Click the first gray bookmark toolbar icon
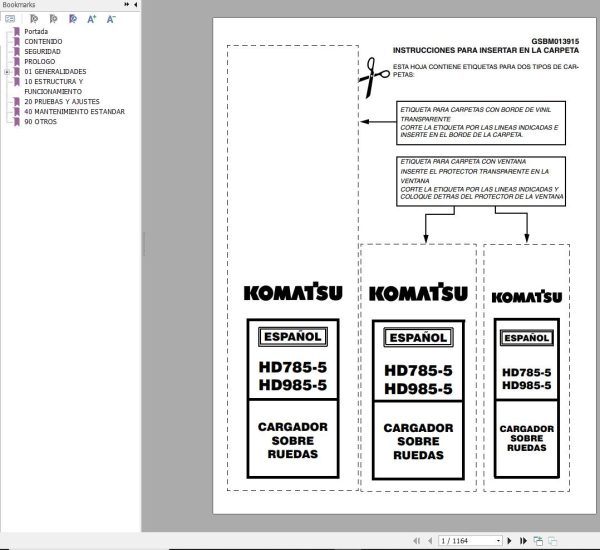Viewport: 600px width, 550px height. point(34,19)
